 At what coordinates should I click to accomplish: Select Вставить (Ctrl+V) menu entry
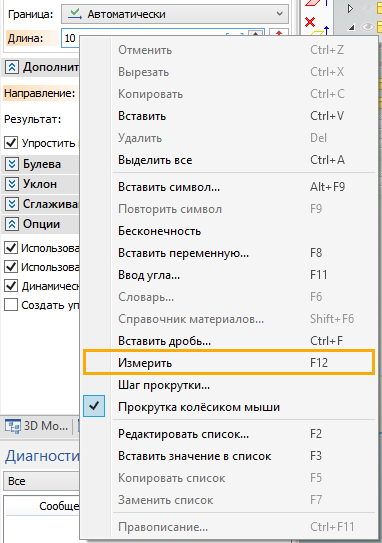[x=229, y=116]
